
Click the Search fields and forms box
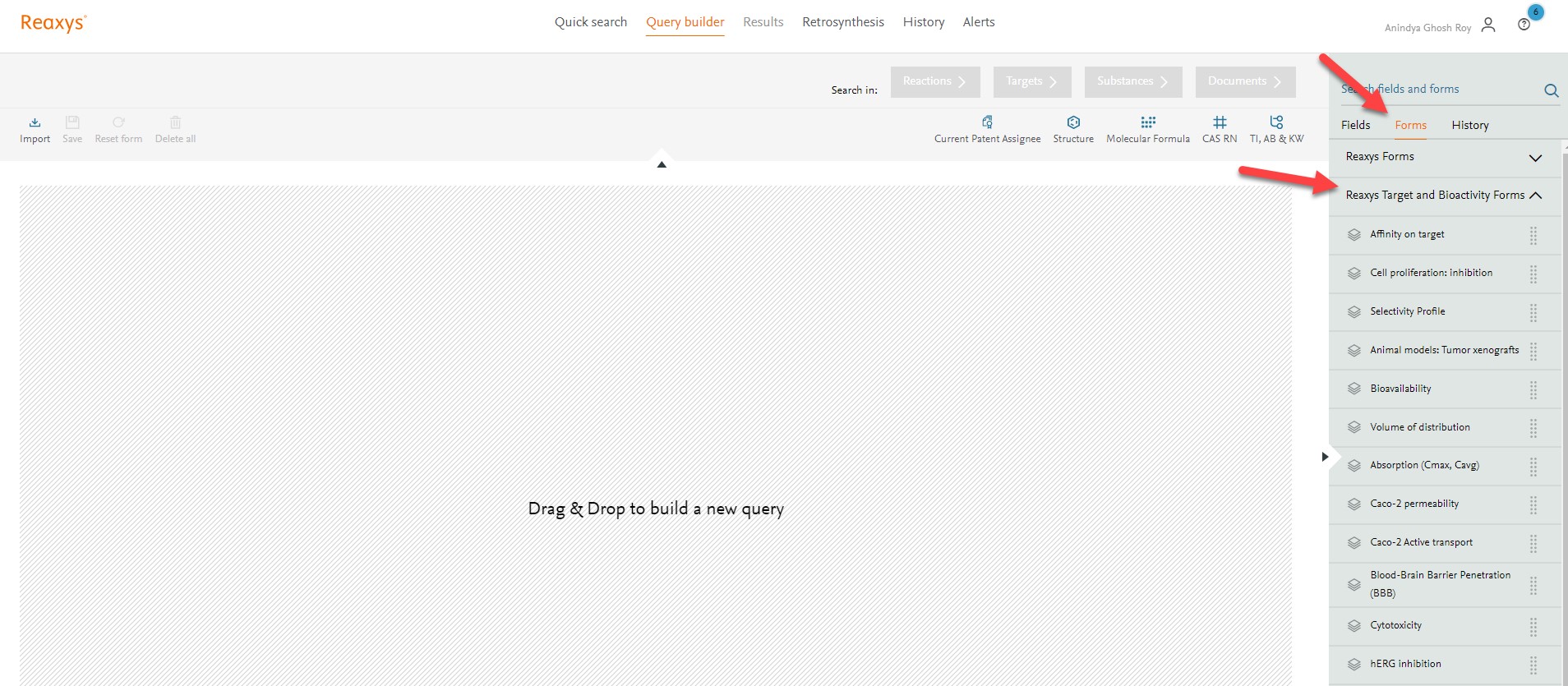point(1438,90)
